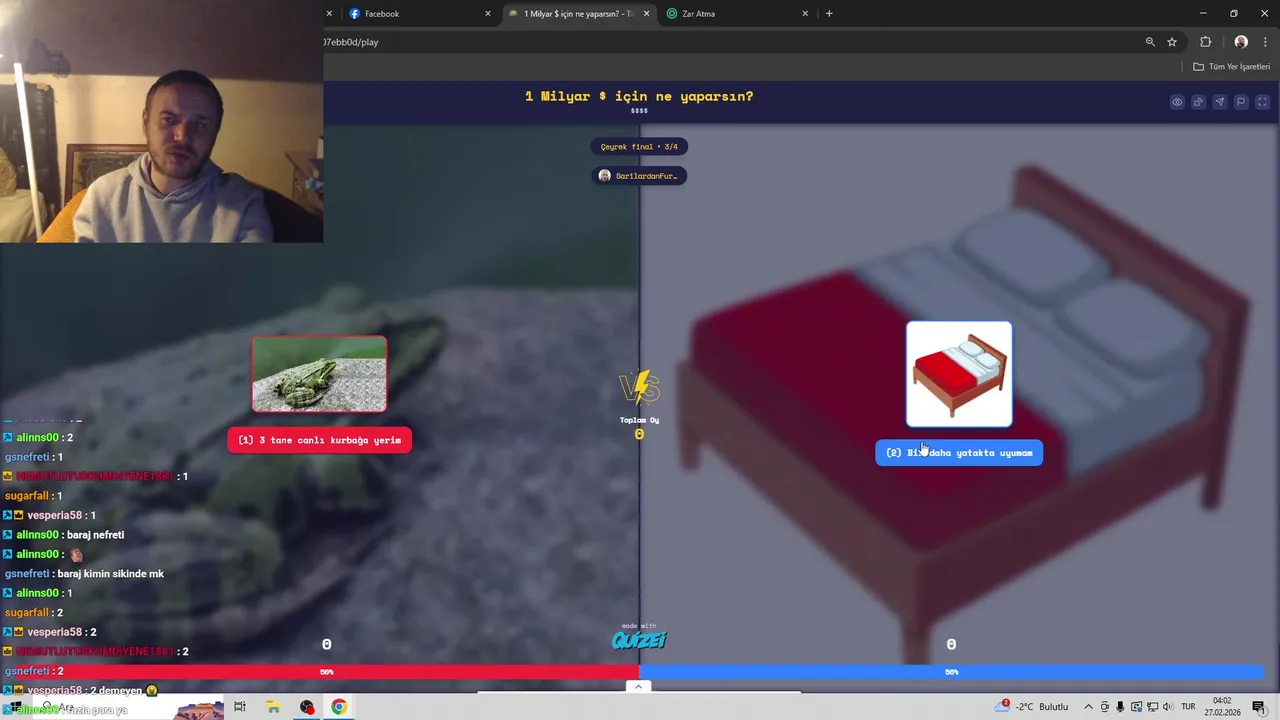Screen dimensions: 1280x720
Task: Click the microphone tray icon
Action: (1121, 707)
